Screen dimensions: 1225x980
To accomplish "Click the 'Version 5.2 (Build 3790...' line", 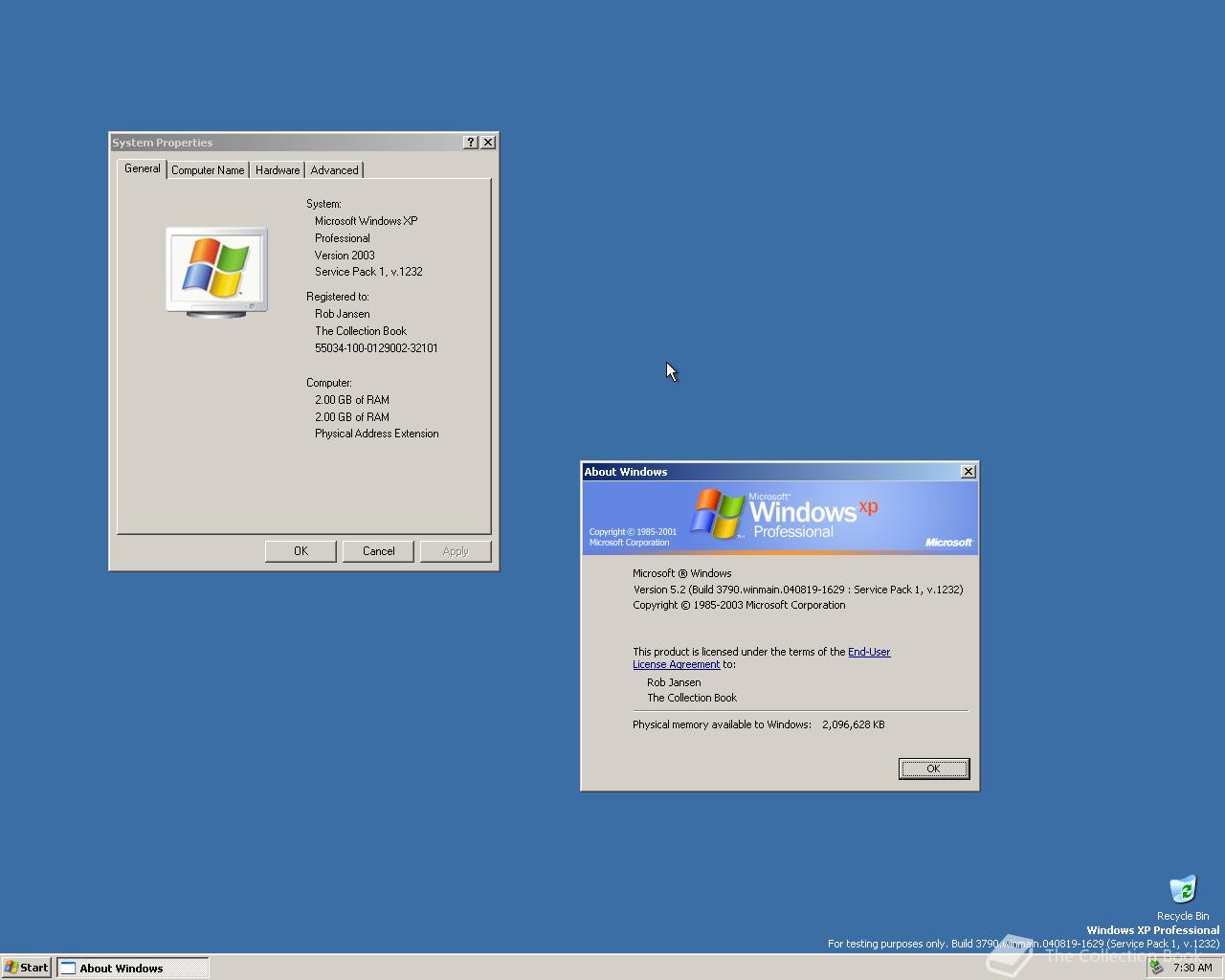I will tap(798, 590).
